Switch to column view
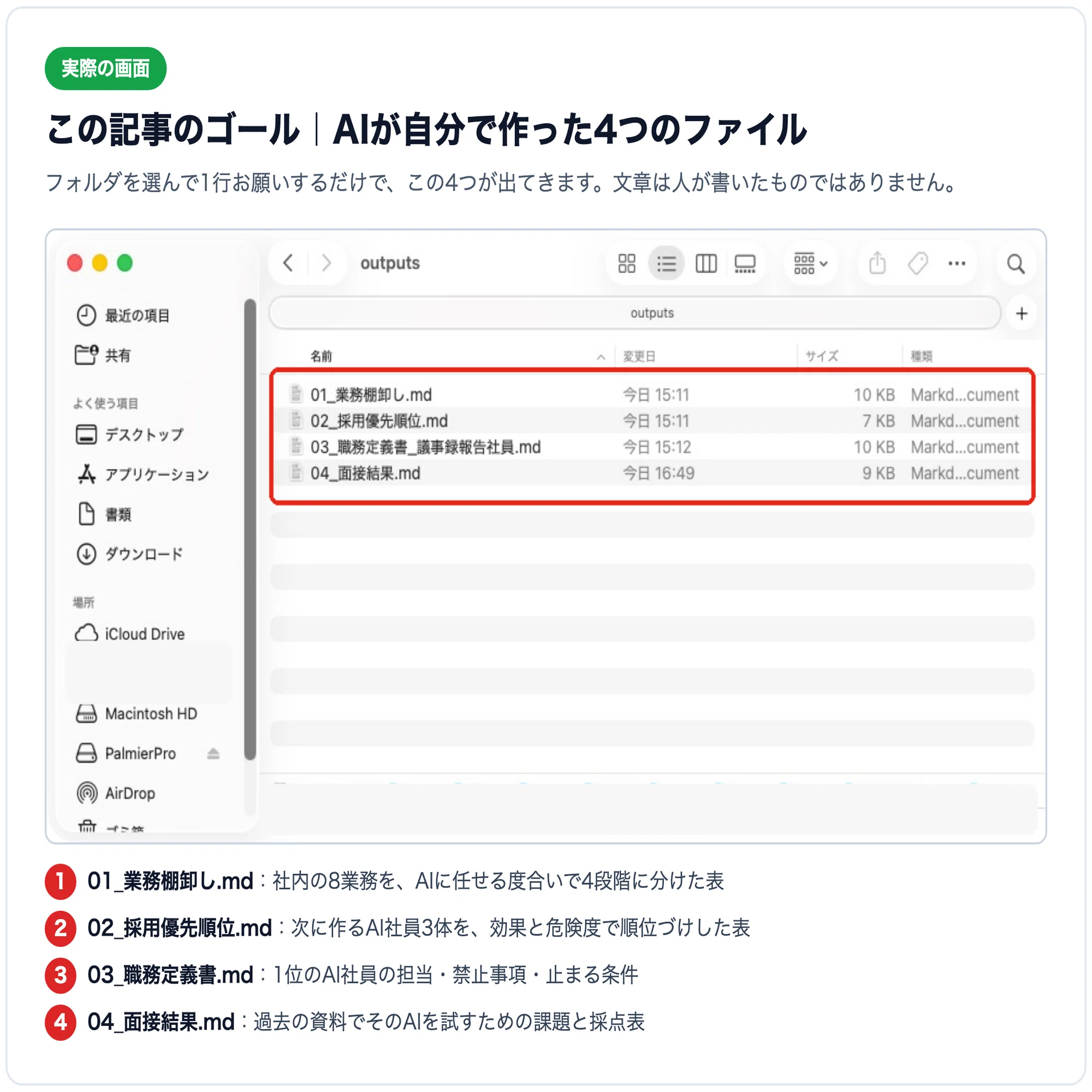Screen dimensions: 1092x1092 (706, 263)
